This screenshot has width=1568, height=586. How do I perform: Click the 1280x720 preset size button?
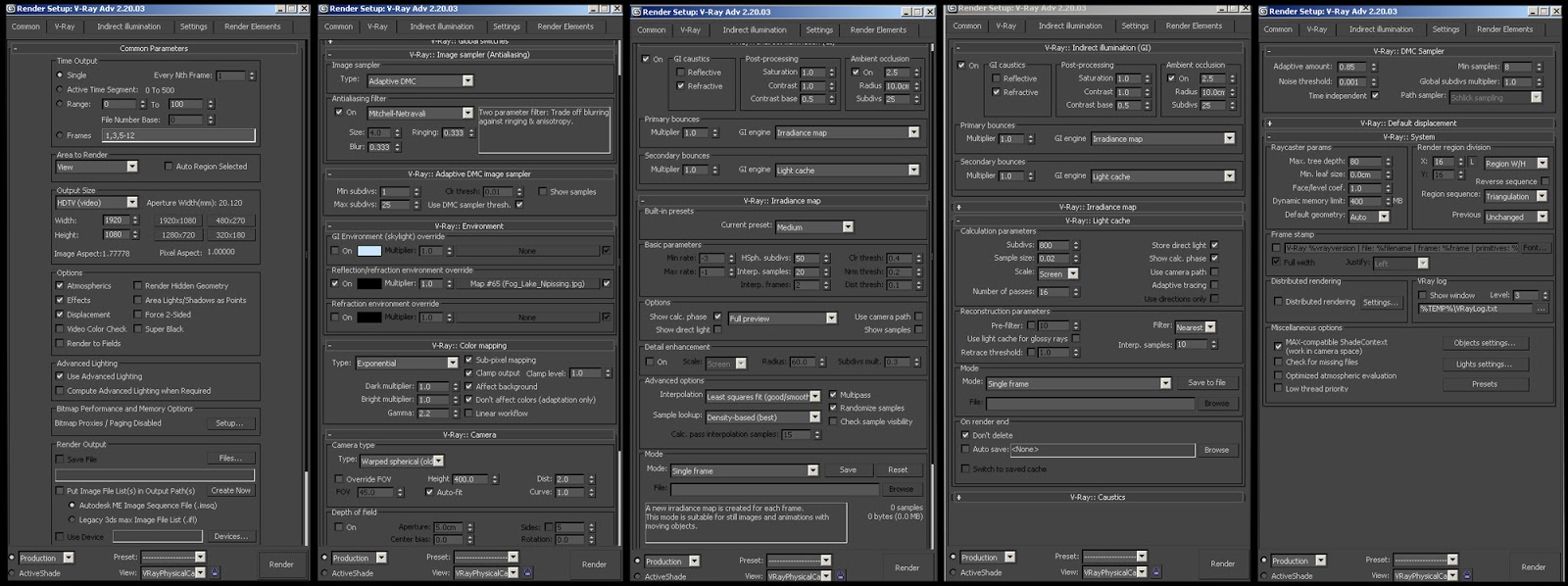(x=177, y=235)
